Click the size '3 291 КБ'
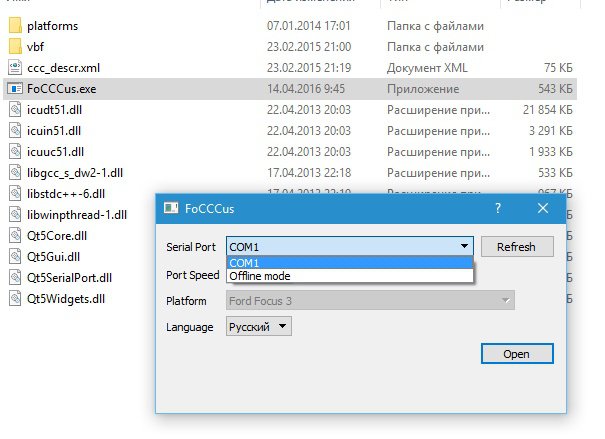Viewport: 605px width, 439px height. pos(551,131)
